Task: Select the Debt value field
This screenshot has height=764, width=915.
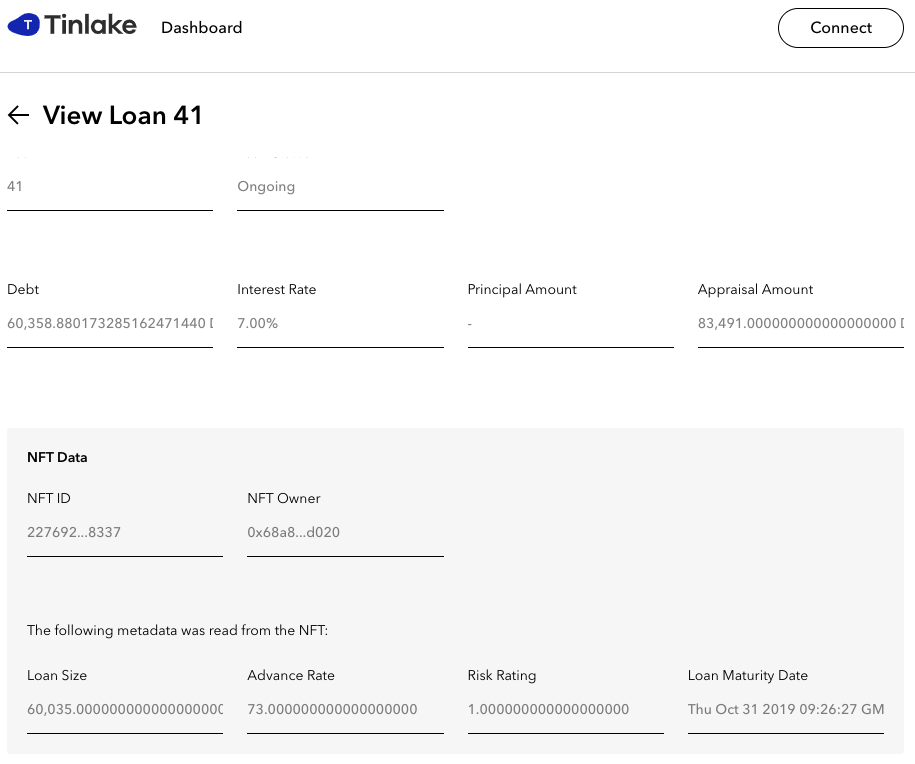Action: coord(110,323)
